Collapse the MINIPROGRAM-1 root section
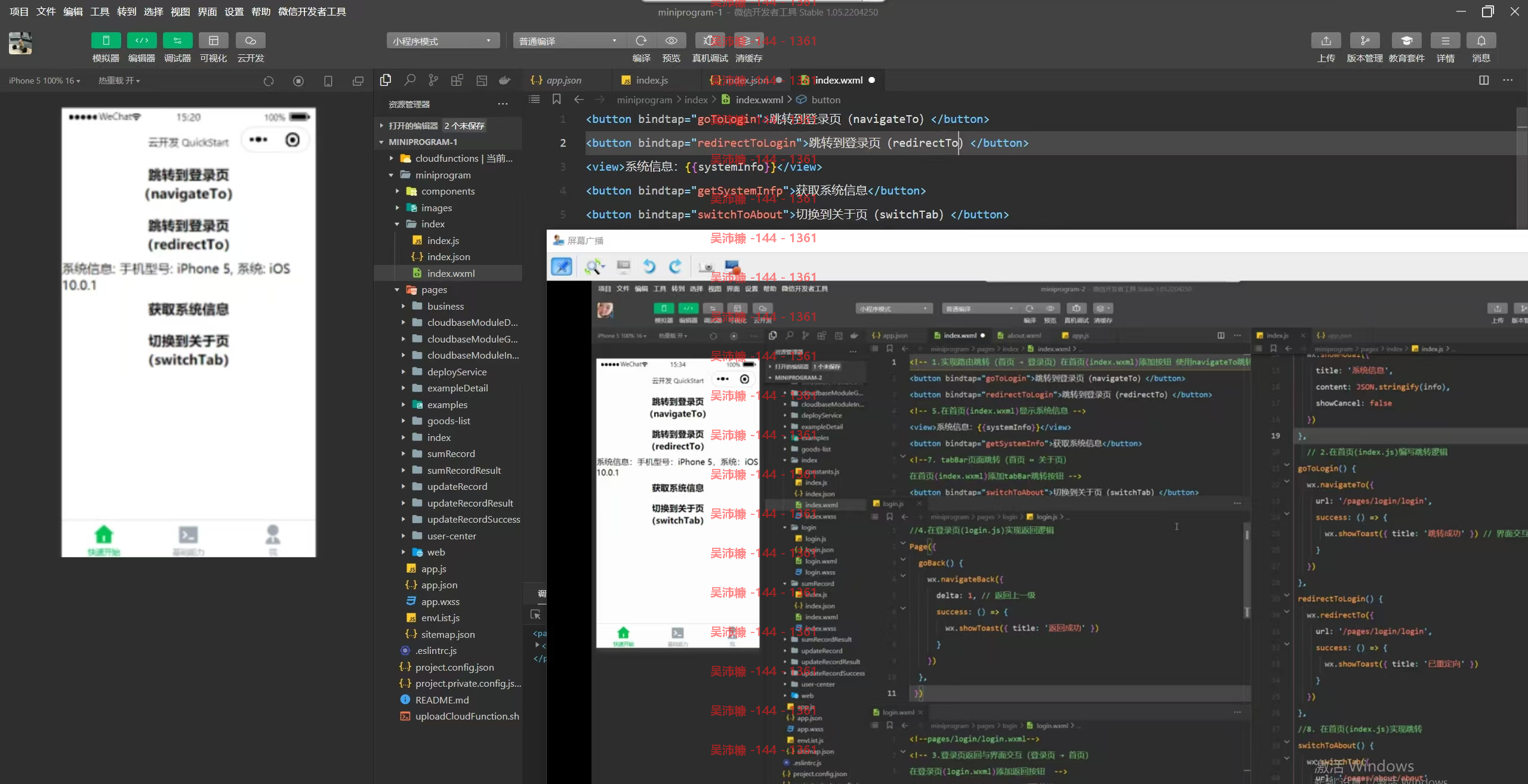The height and width of the screenshot is (784, 1528). click(x=448, y=142)
